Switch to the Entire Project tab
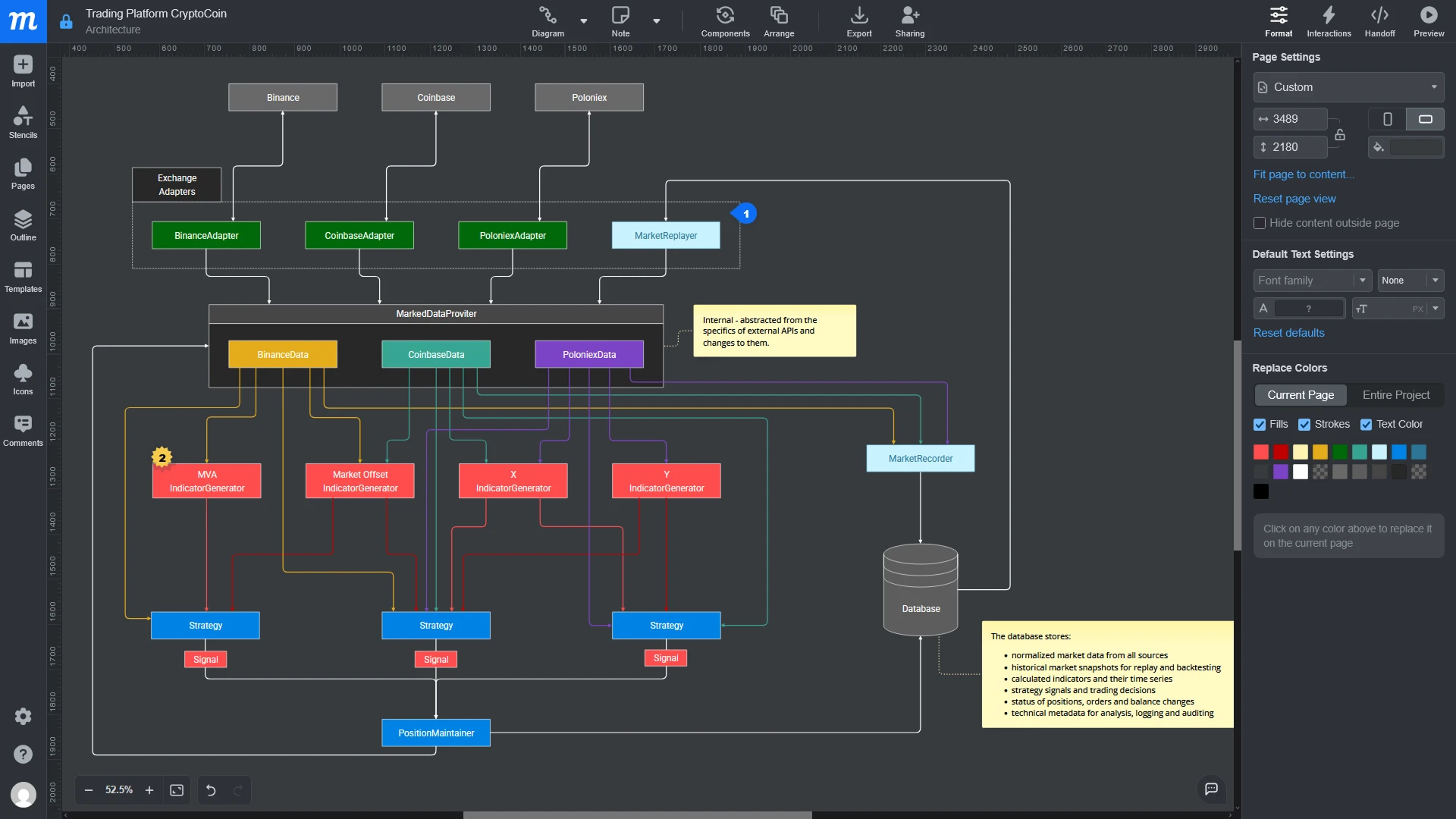The image size is (1456, 819). [1396, 394]
